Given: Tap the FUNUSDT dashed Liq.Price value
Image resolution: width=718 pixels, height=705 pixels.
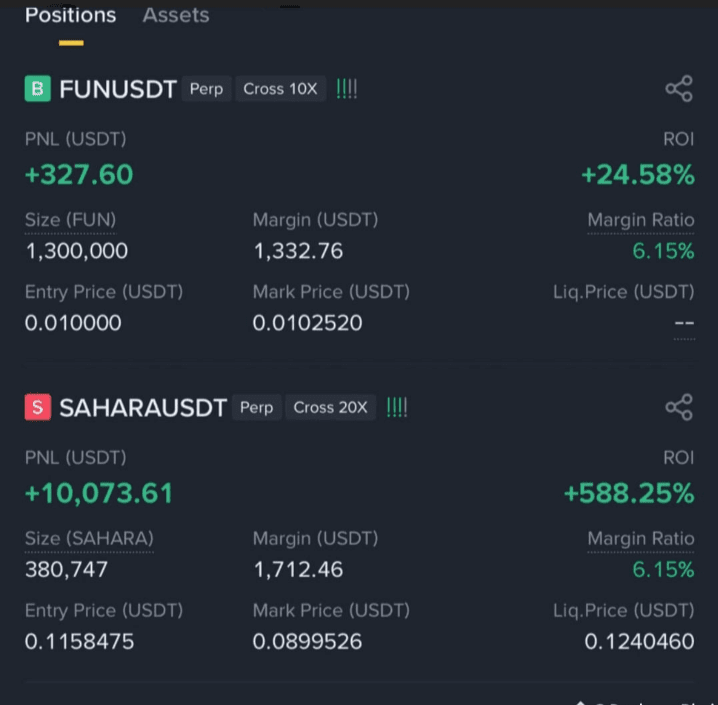Looking at the screenshot, I should (684, 323).
